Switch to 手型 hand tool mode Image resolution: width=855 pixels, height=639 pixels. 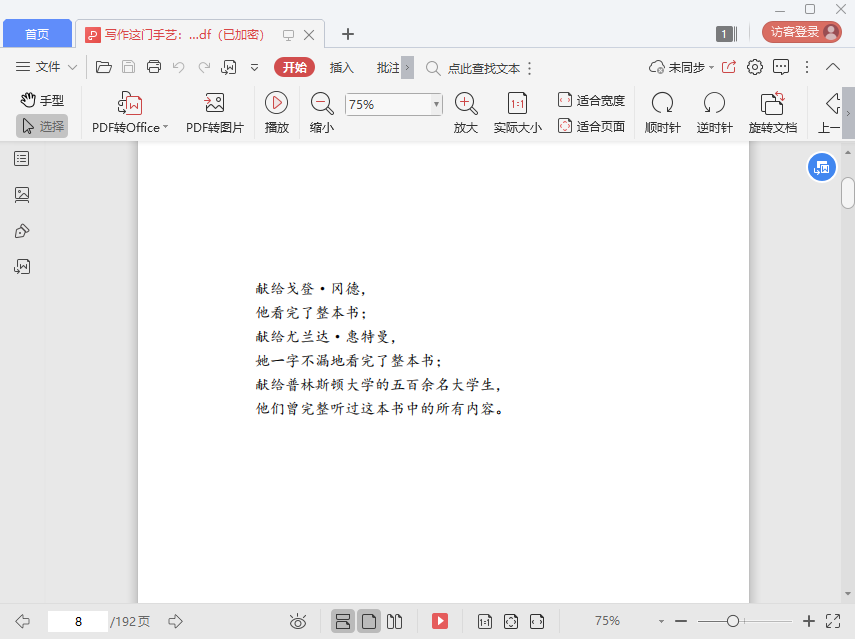coord(42,100)
